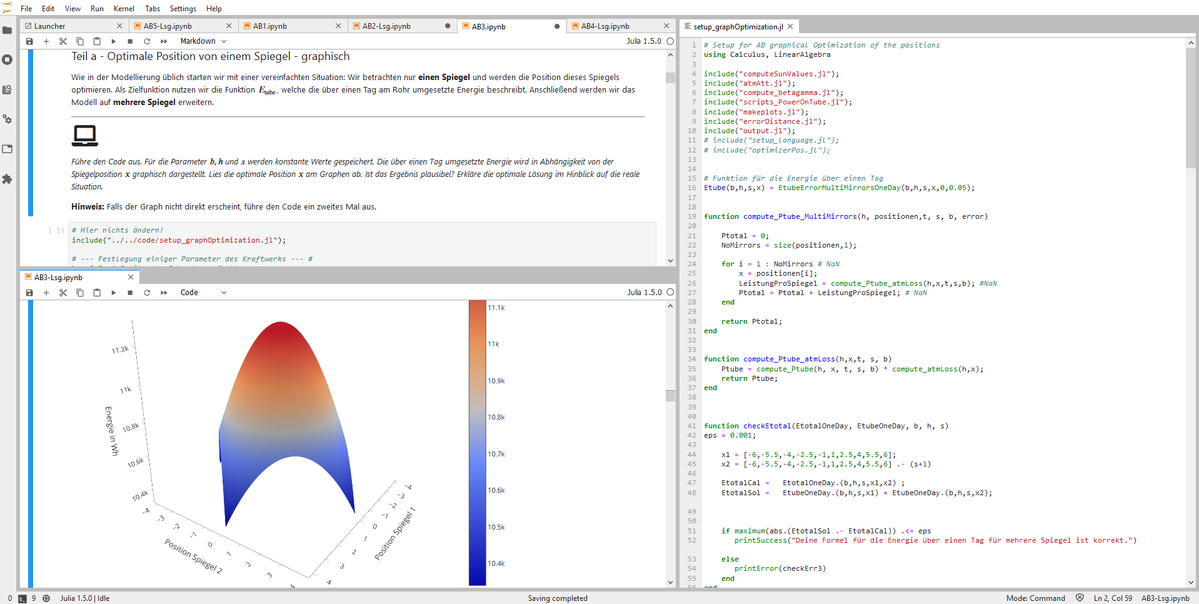This screenshot has width=1199, height=604.
Task: Open the Markdown cell type dropdown
Action: click(x=203, y=41)
